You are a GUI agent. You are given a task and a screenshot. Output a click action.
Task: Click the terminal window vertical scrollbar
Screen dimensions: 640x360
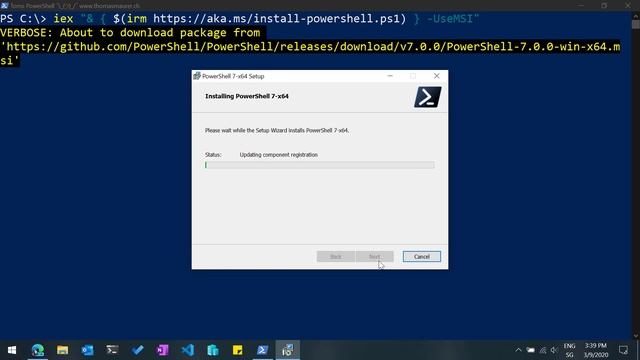pos(636,176)
